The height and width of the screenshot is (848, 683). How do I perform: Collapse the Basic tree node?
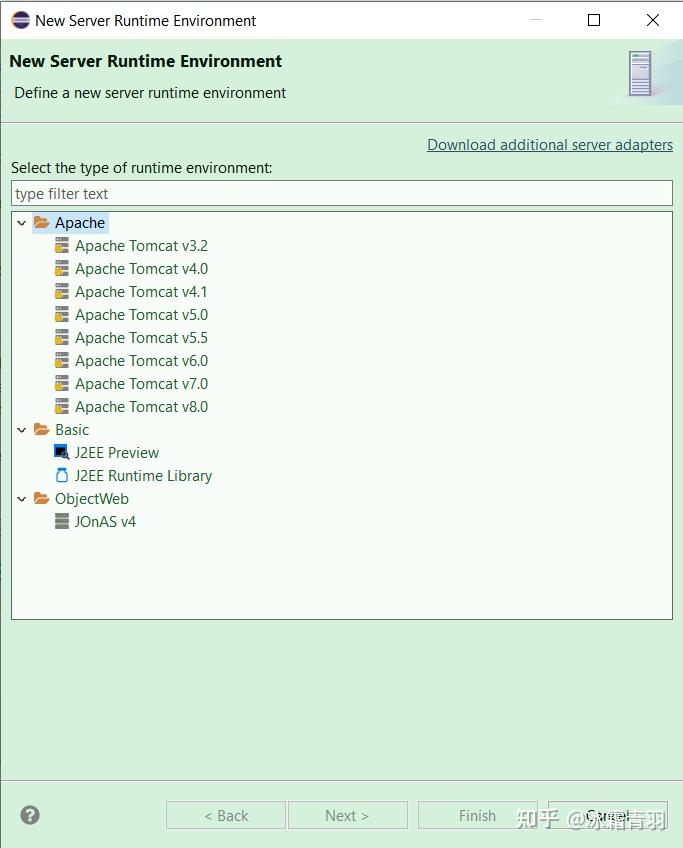click(22, 430)
